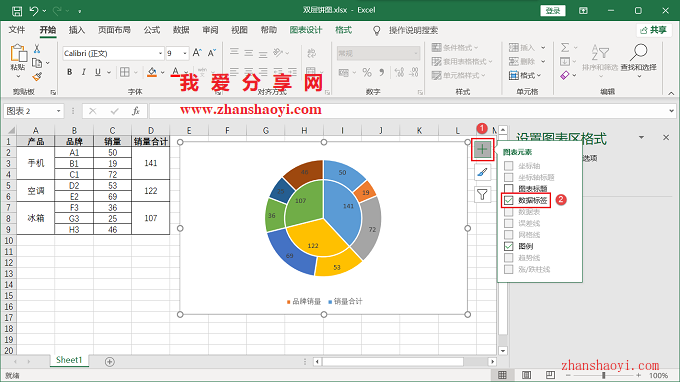The image size is (680, 382).
Task: Toggle the 坐标轴 axes checkbox
Action: (509, 166)
